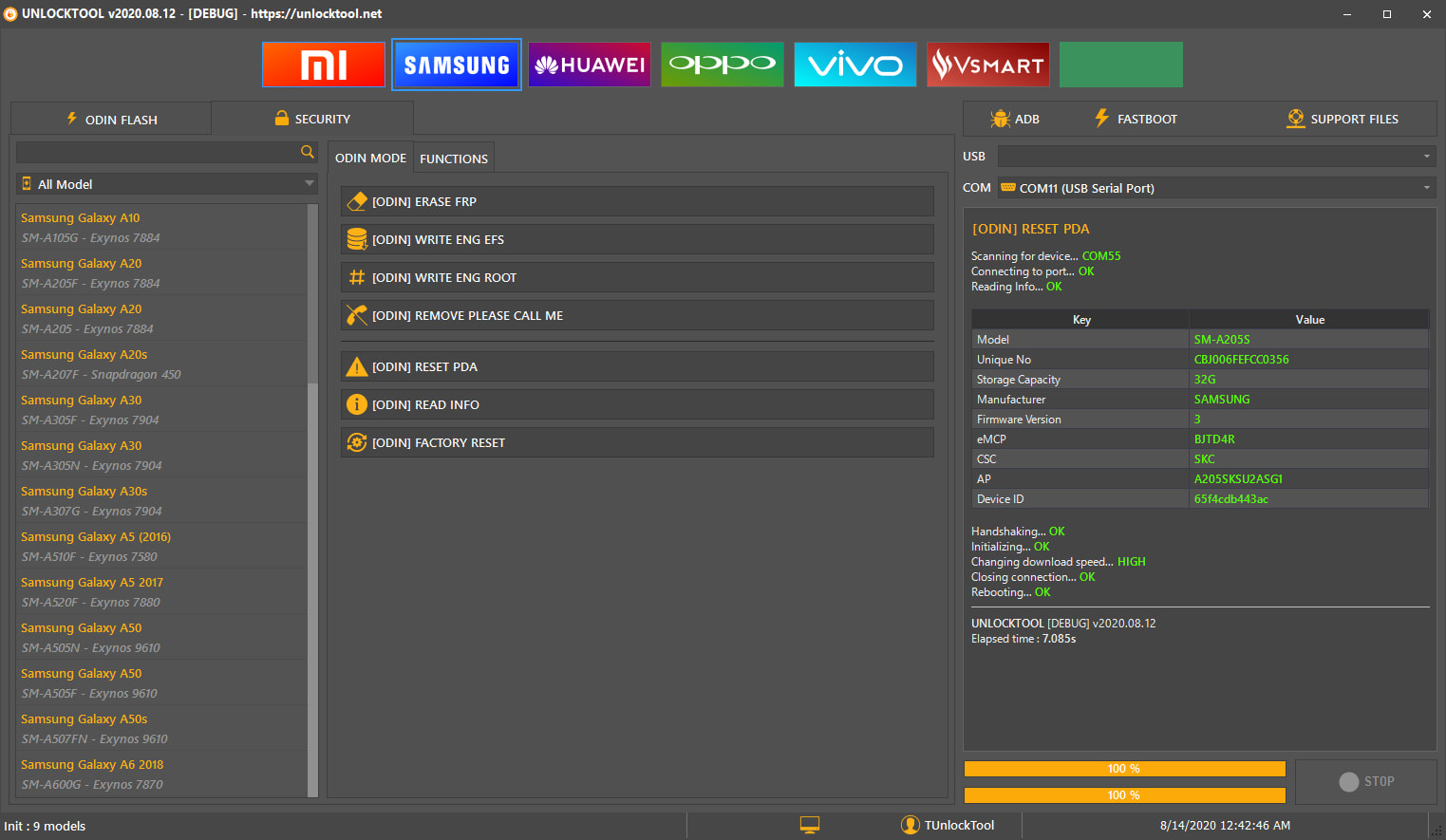Open the USB device dropdown

pos(1216,157)
